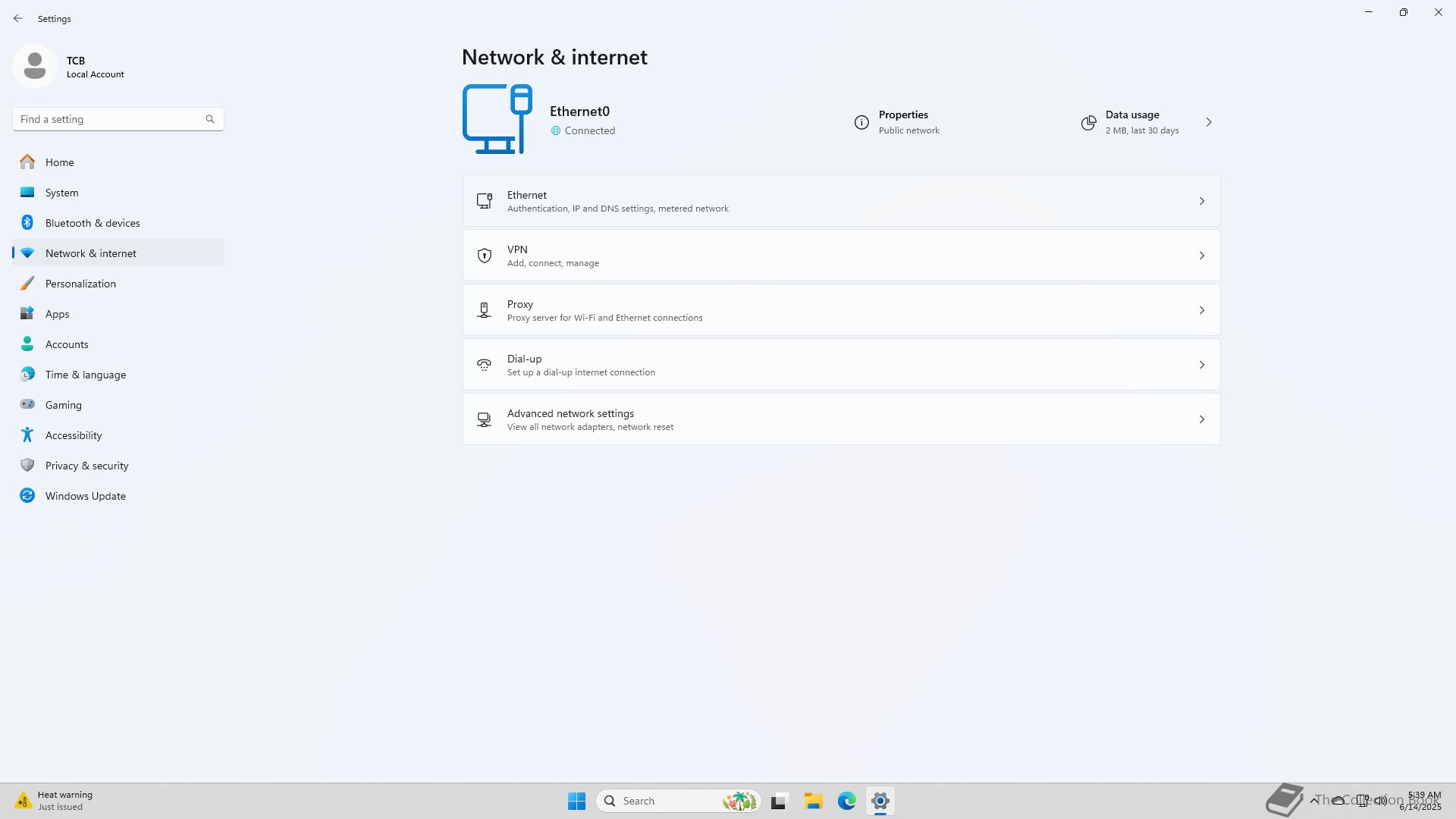Screen dimensions: 1456x819
Task: Click the Find a setting search box
Action: coord(110,119)
